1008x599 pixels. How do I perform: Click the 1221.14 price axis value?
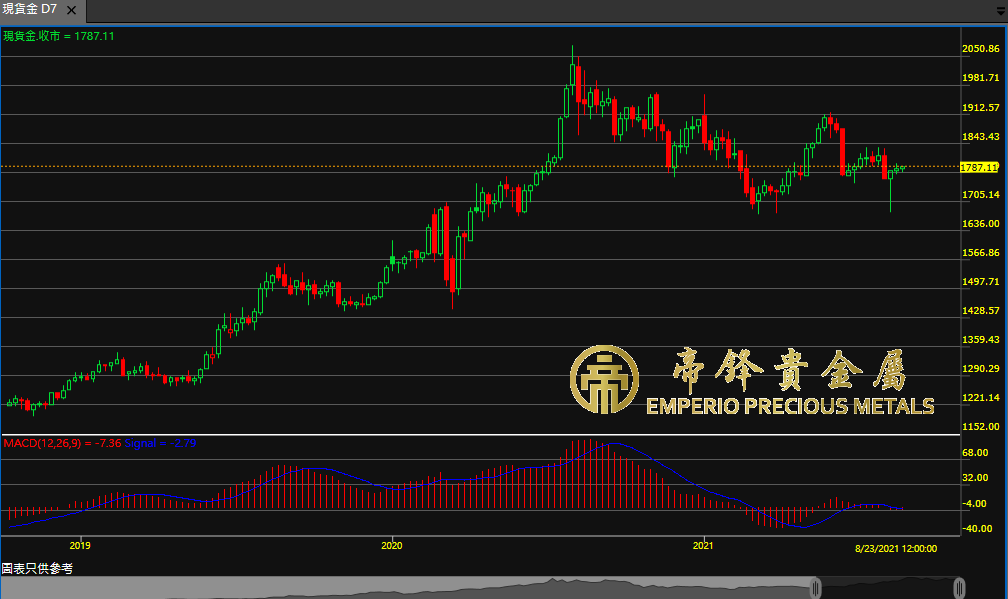click(x=980, y=397)
